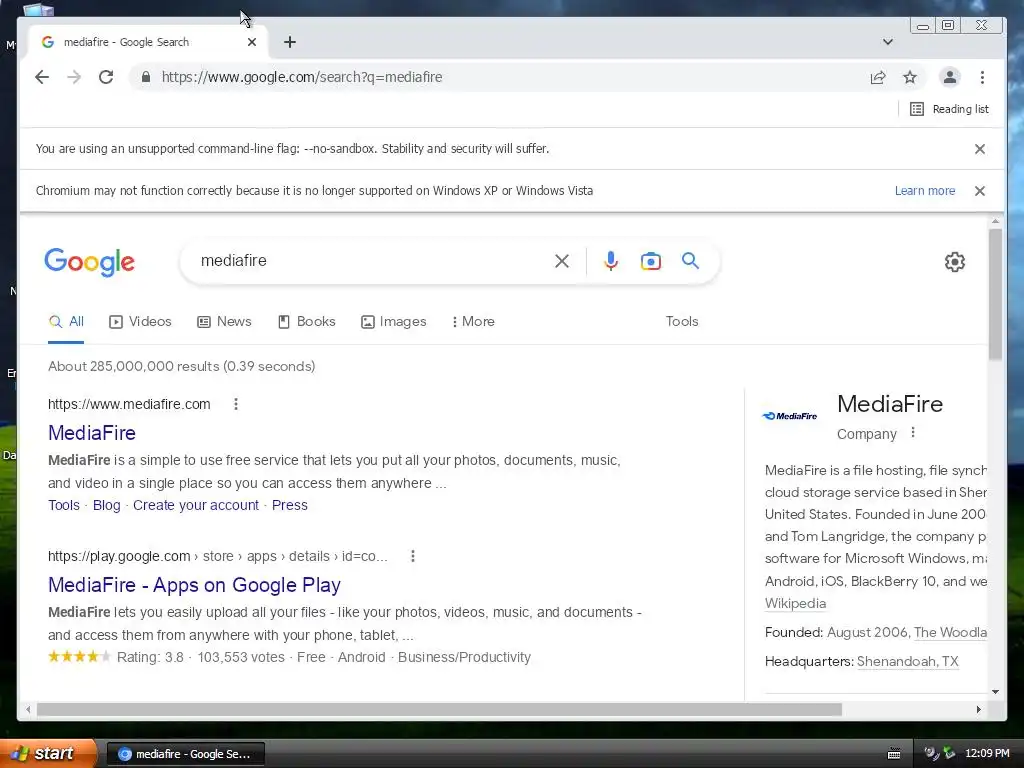The height and width of the screenshot is (768, 1024).
Task: Open the Shenandoah, TX headquarters link
Action: click(908, 662)
